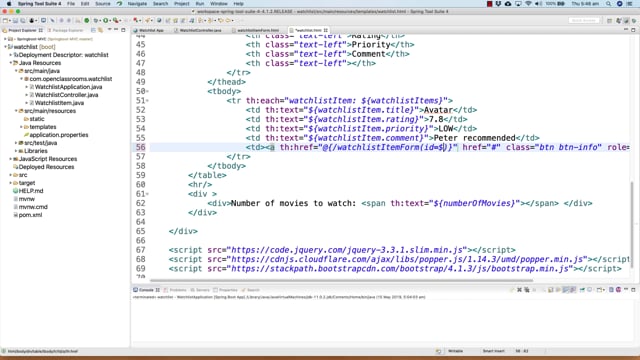Click the Quick Access search field
Viewport: 640px width, 360px height.
click(584, 20)
